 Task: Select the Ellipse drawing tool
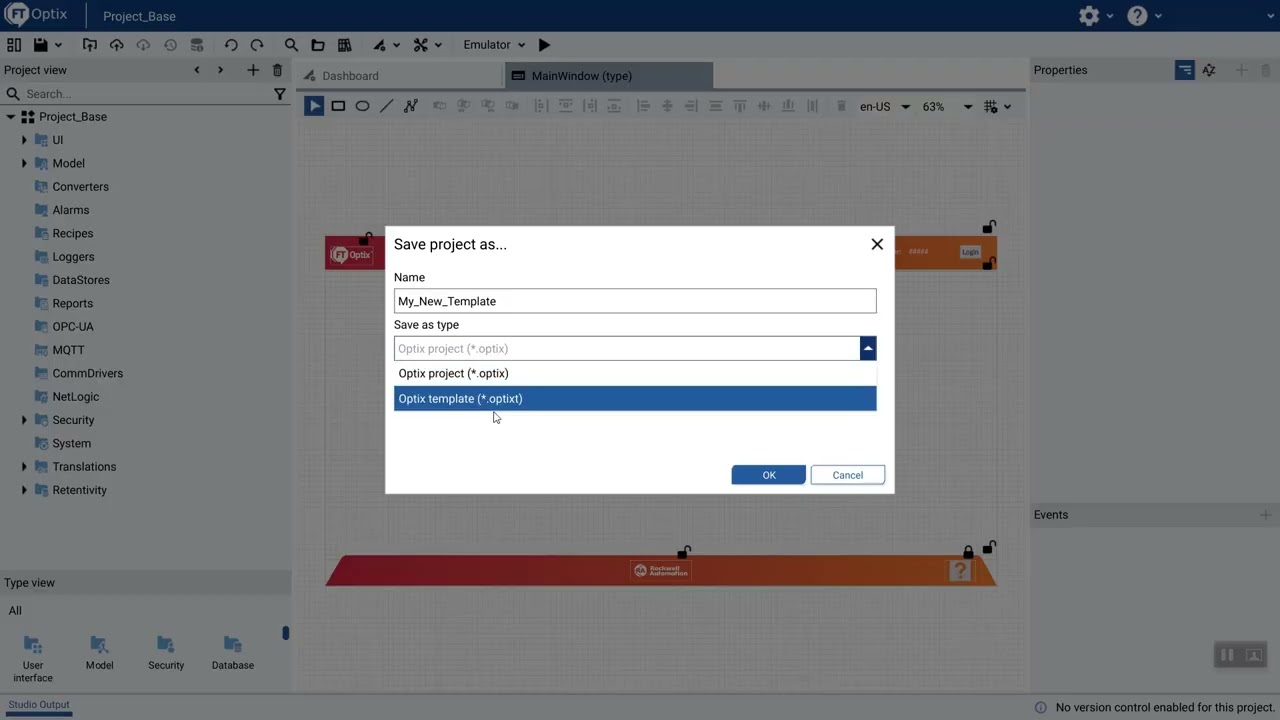(362, 106)
